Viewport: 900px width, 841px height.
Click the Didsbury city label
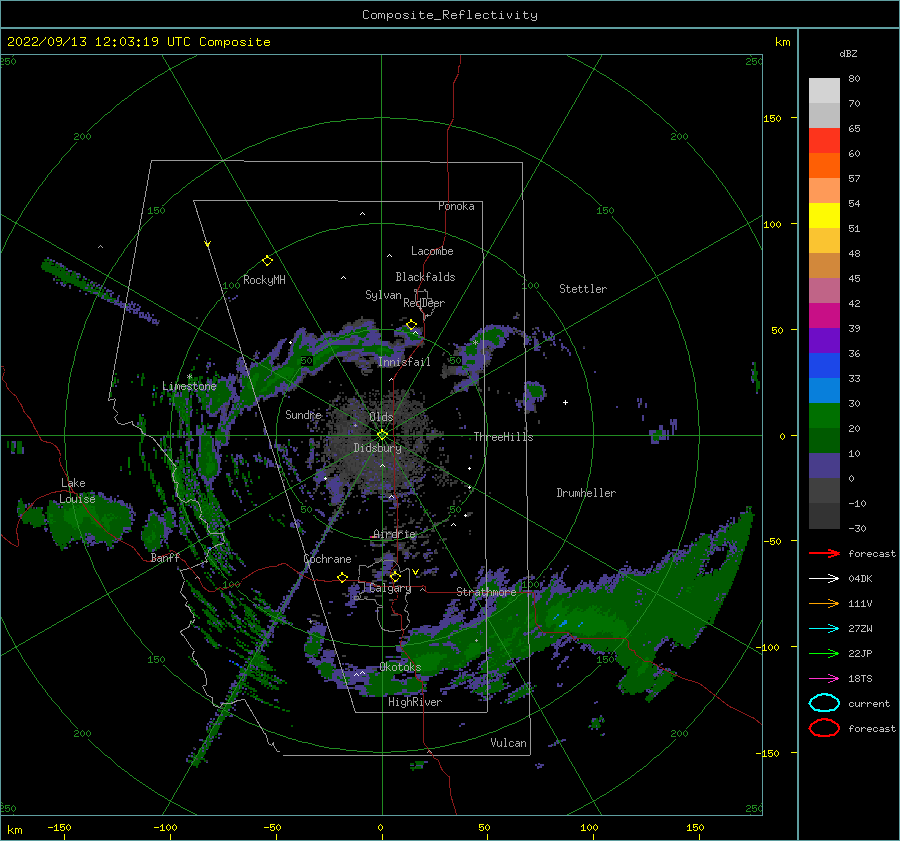pyautogui.click(x=378, y=448)
